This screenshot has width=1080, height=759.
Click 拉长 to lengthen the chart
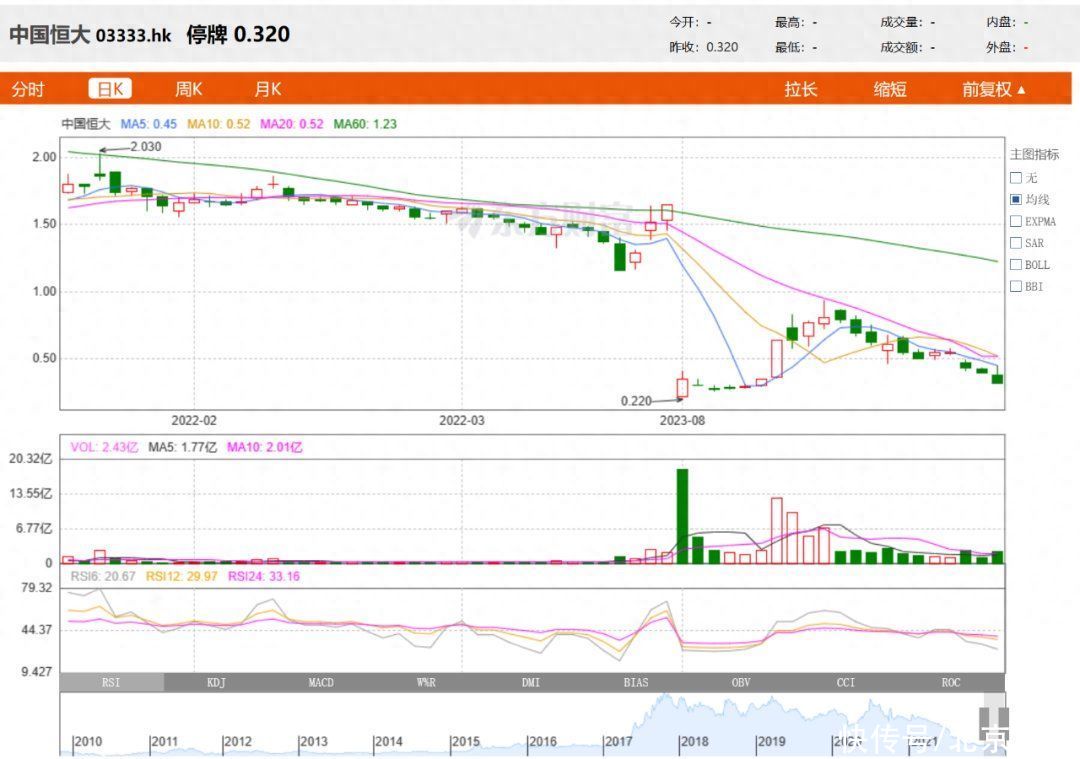pos(800,90)
